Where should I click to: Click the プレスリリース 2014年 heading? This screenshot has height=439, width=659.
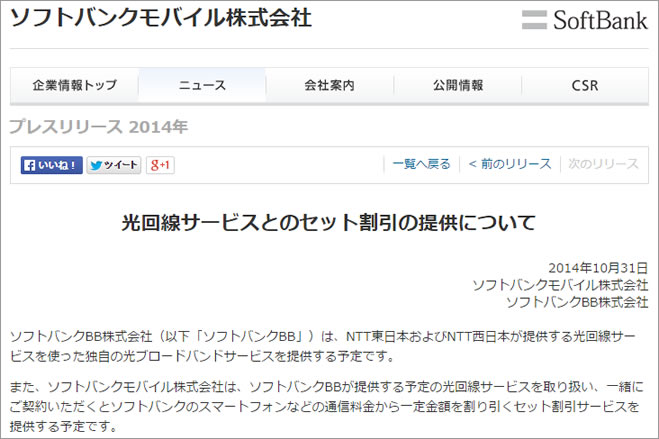98,126
